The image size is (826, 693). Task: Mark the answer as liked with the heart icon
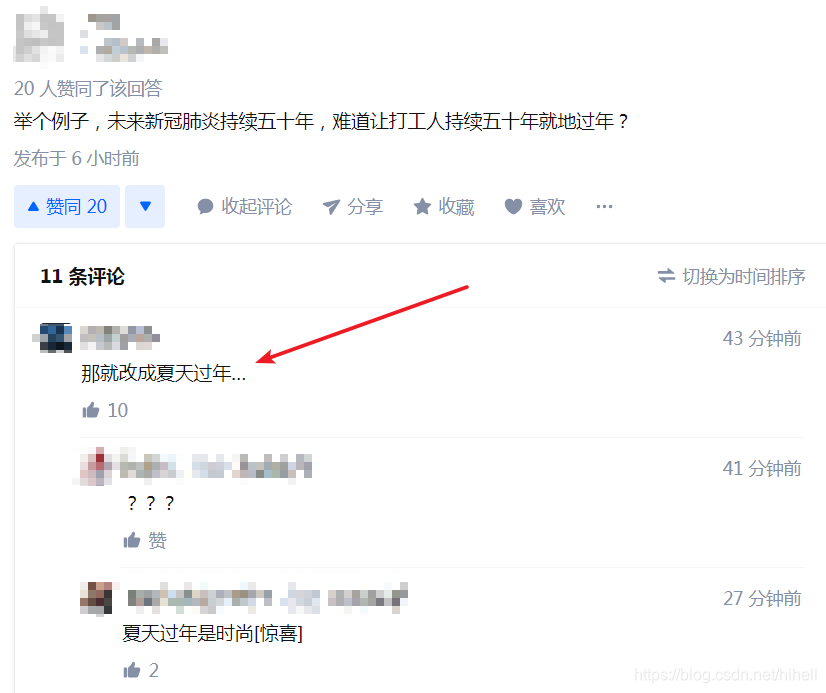coord(513,206)
